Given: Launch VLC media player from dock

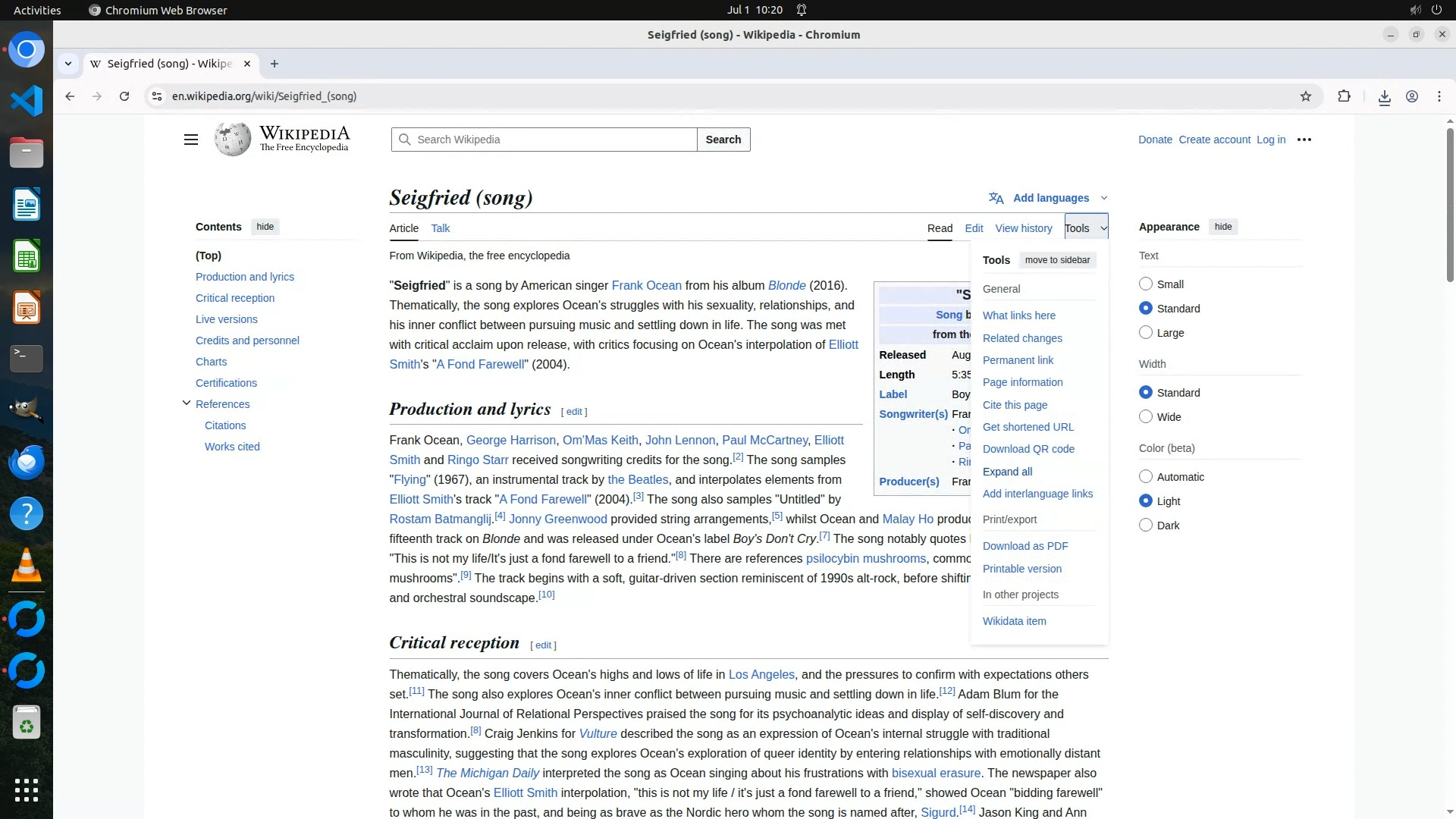Looking at the screenshot, I should (27, 566).
